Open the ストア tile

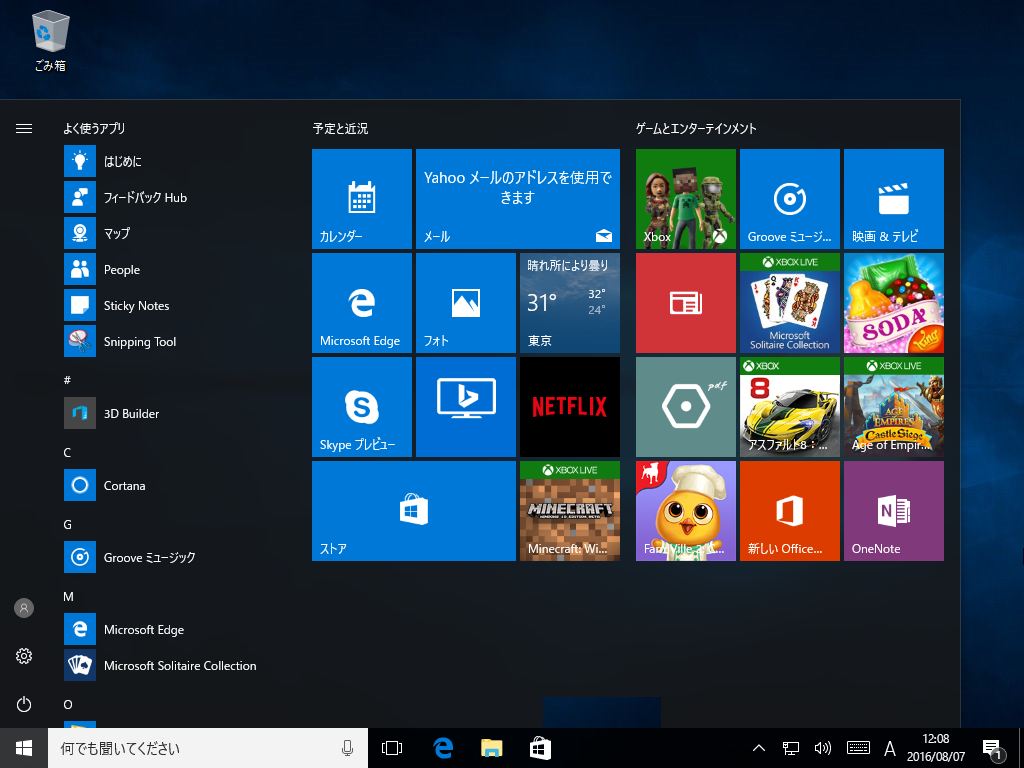[x=413, y=511]
